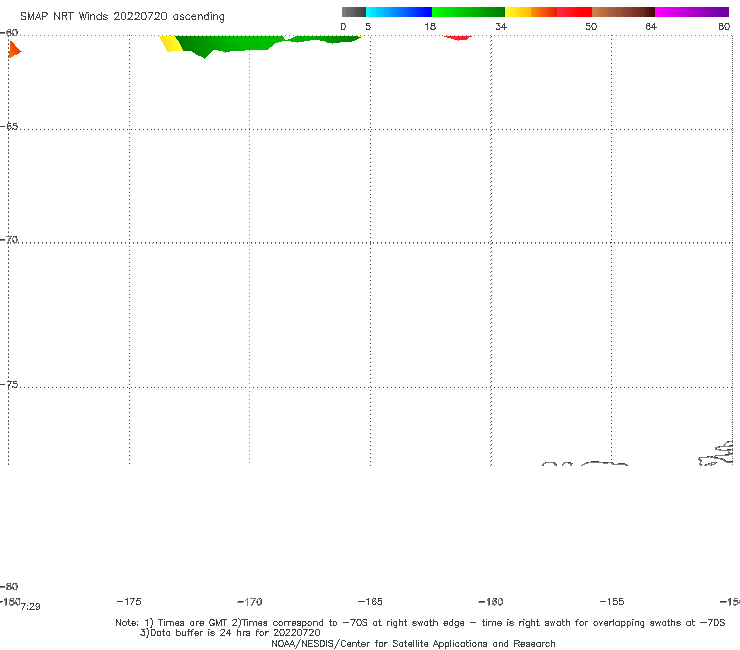Click the "-170" longitude label
This screenshot has height=650, width=740.
click(250, 602)
